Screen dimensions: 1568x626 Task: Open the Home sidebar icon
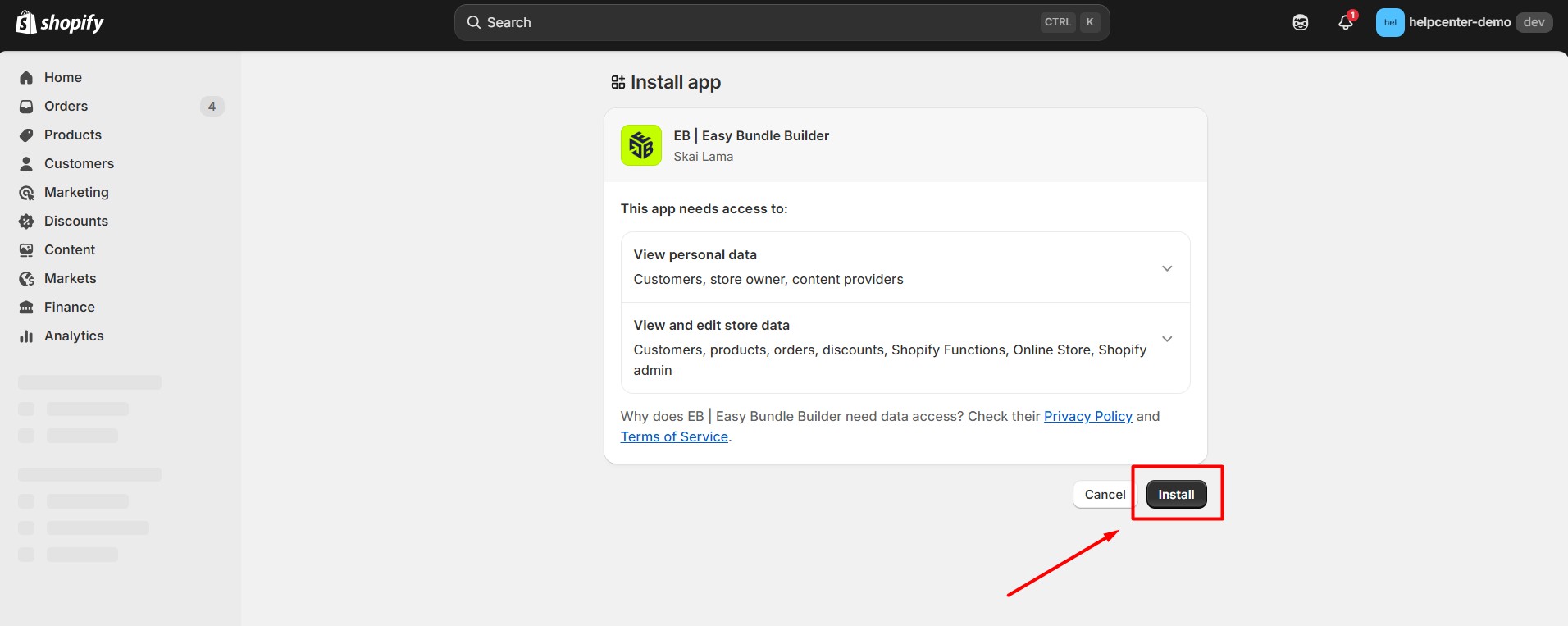26,77
